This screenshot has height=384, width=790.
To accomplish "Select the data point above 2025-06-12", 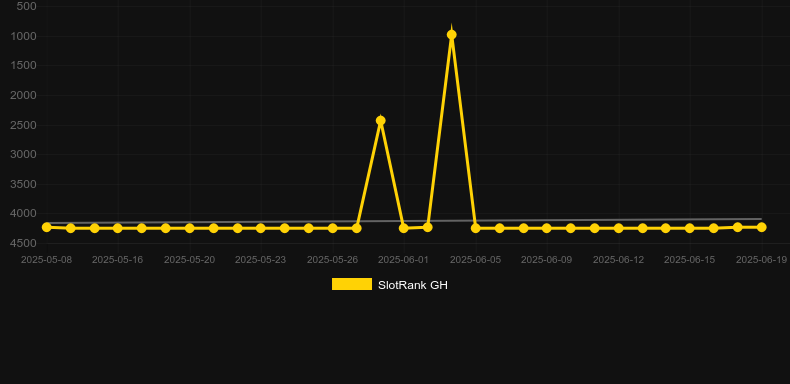I will [x=618, y=228].
